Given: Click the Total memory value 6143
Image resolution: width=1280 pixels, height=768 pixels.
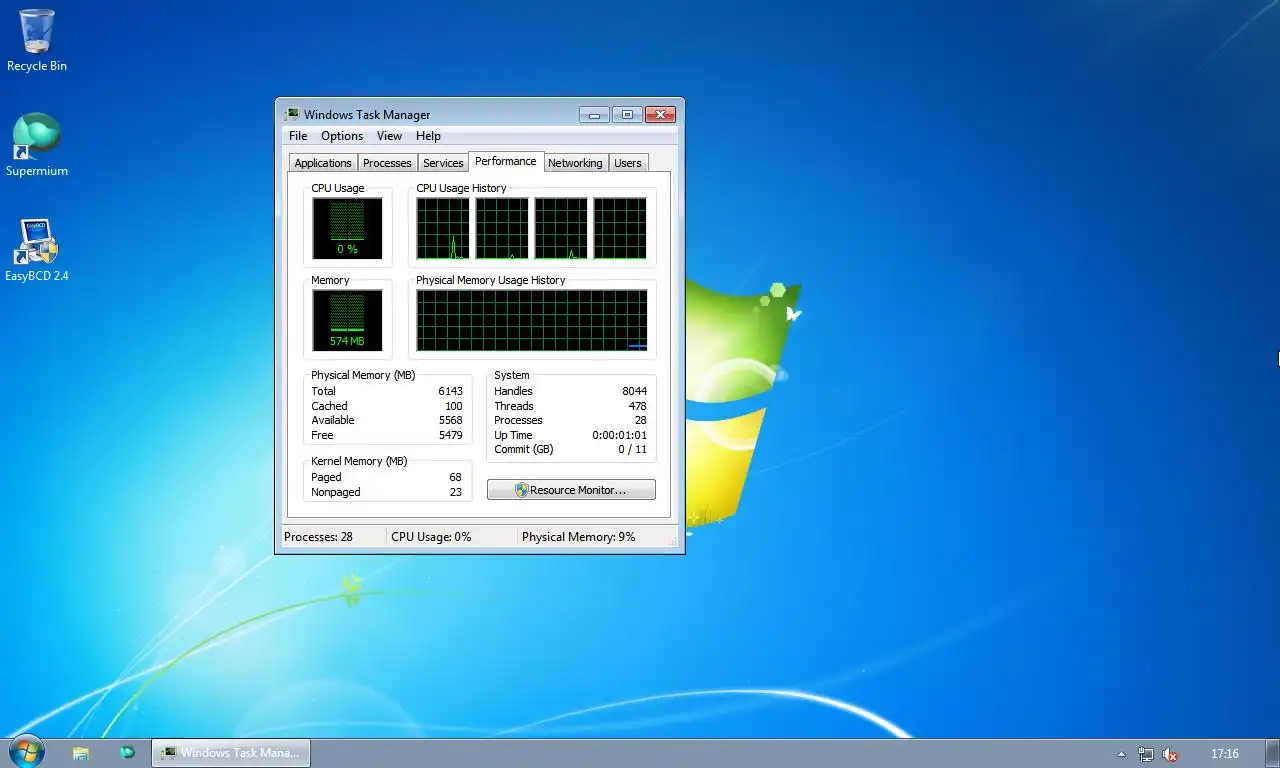Looking at the screenshot, I should coord(450,391).
